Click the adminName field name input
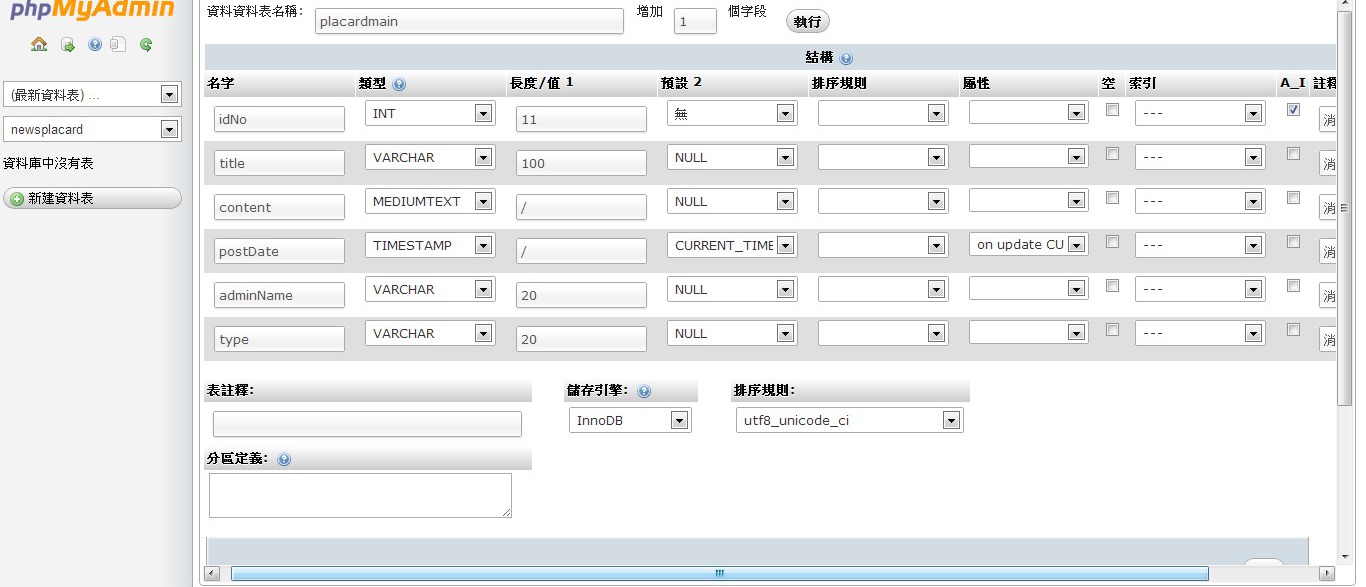The height and width of the screenshot is (587, 1366). [279, 295]
